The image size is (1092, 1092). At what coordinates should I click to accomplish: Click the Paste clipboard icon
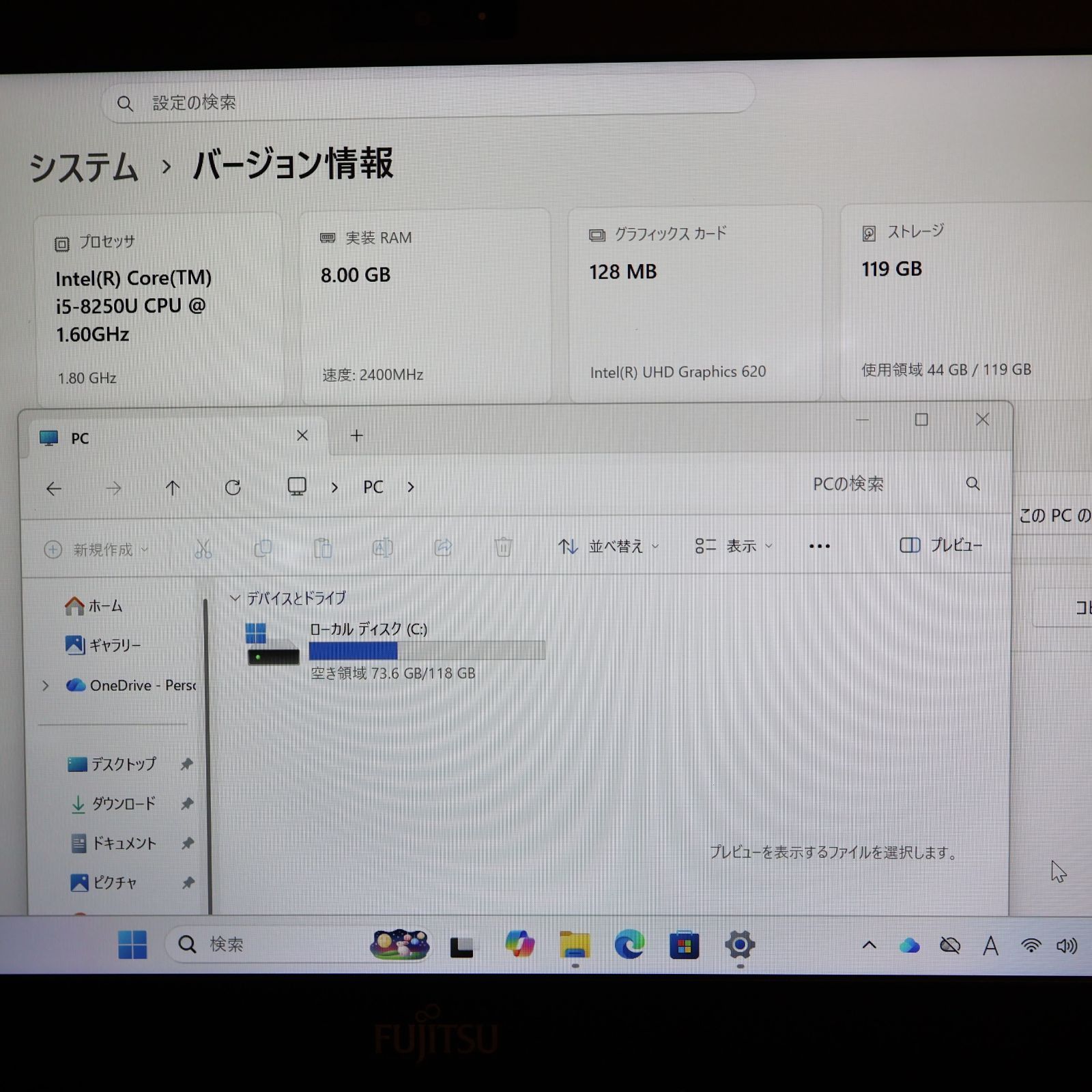tap(323, 547)
